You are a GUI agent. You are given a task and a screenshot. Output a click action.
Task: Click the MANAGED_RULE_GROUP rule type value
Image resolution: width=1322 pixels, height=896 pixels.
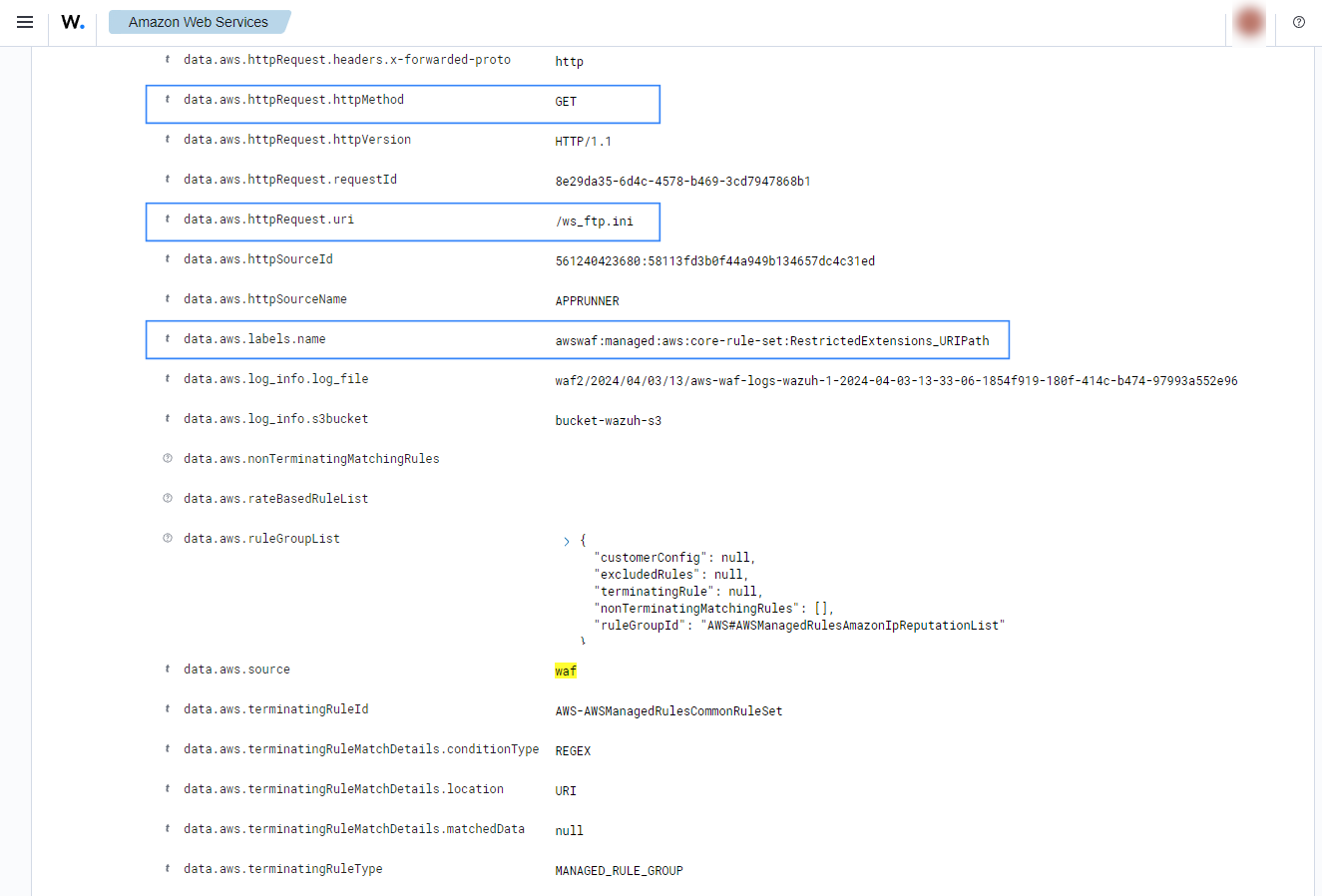[619, 871]
